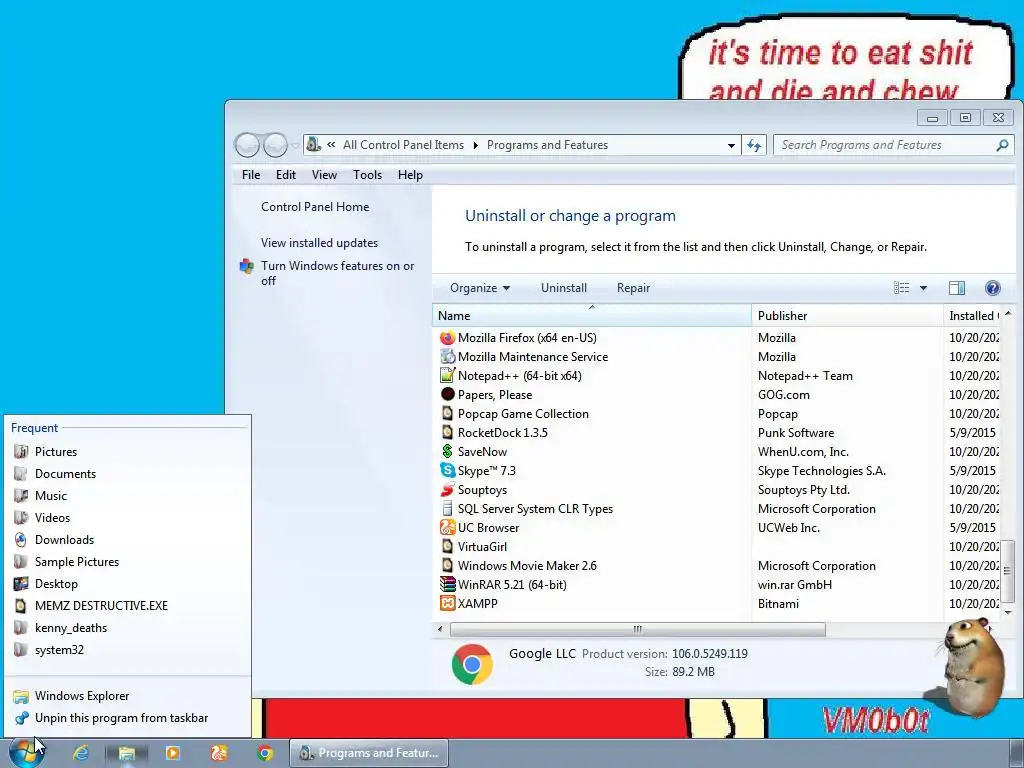
Task: Open Documents from the jump list
Action: (127, 473)
